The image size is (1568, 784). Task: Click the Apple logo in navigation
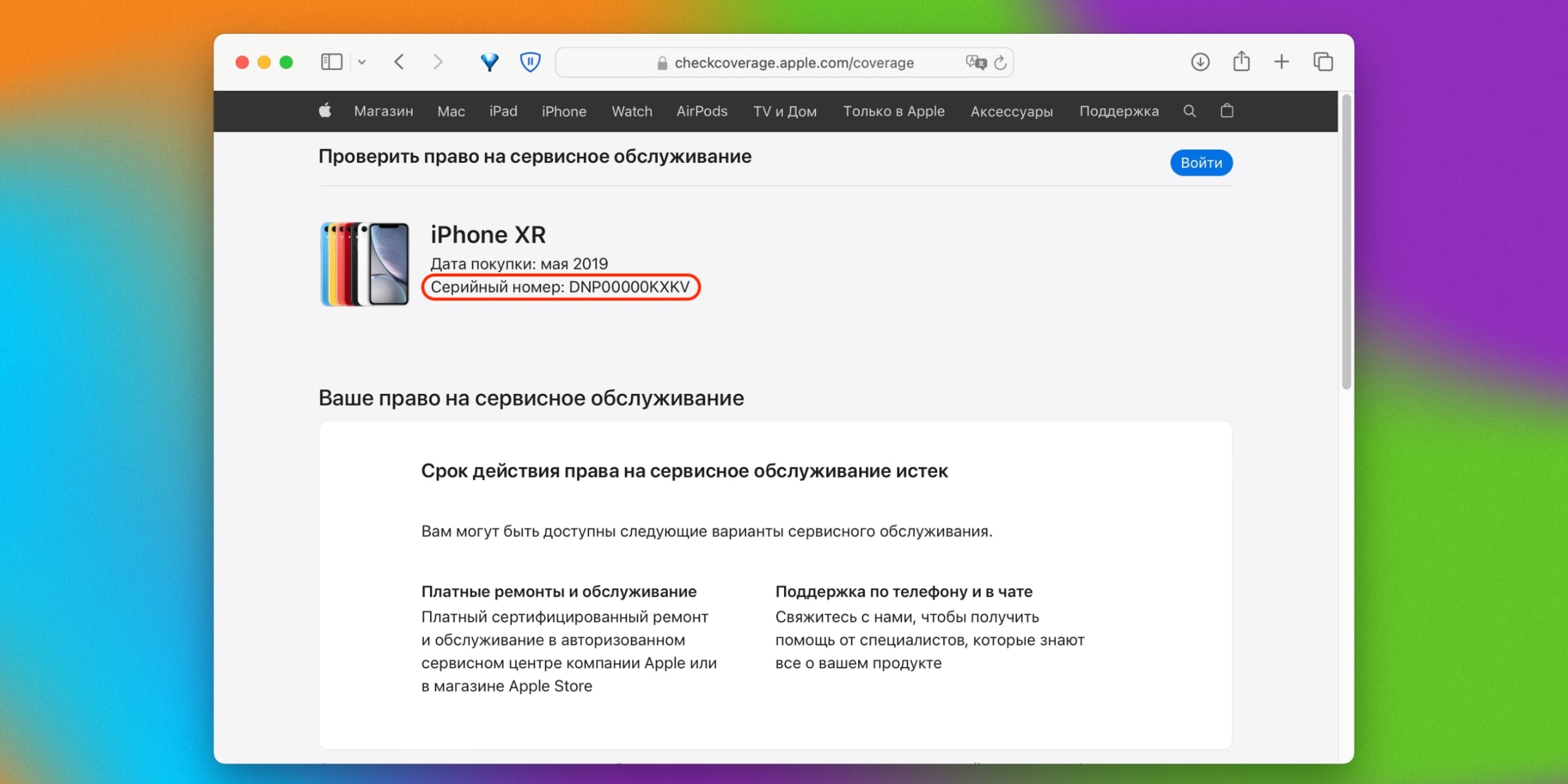tap(325, 111)
